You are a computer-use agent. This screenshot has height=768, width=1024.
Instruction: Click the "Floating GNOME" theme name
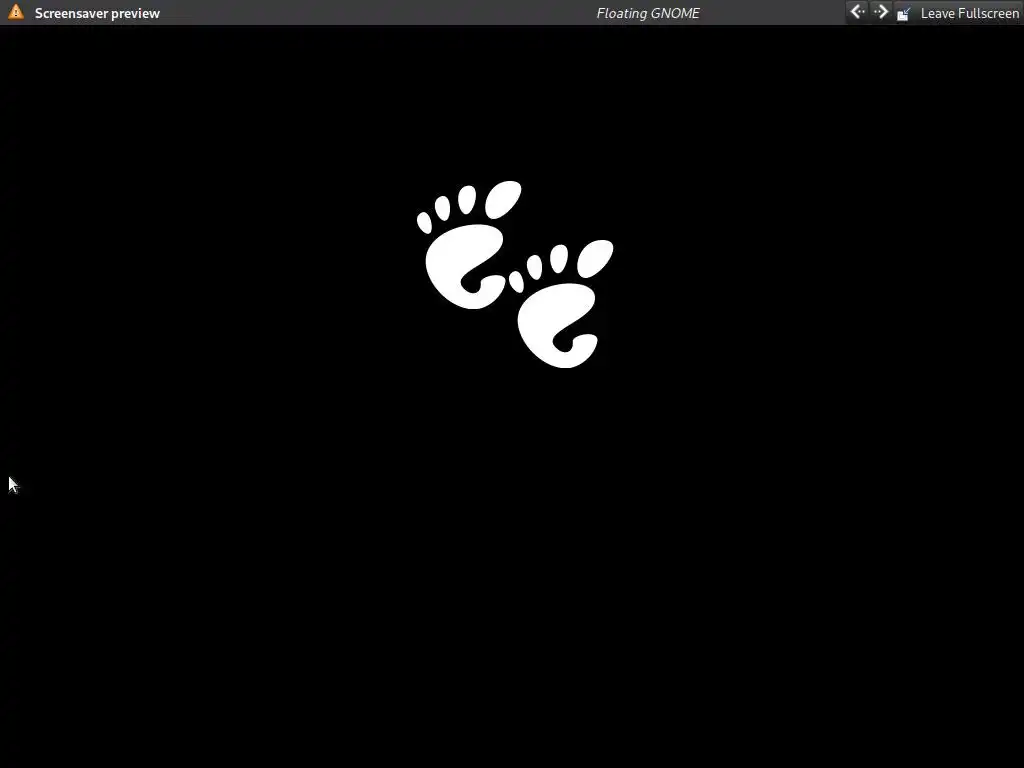coord(648,13)
